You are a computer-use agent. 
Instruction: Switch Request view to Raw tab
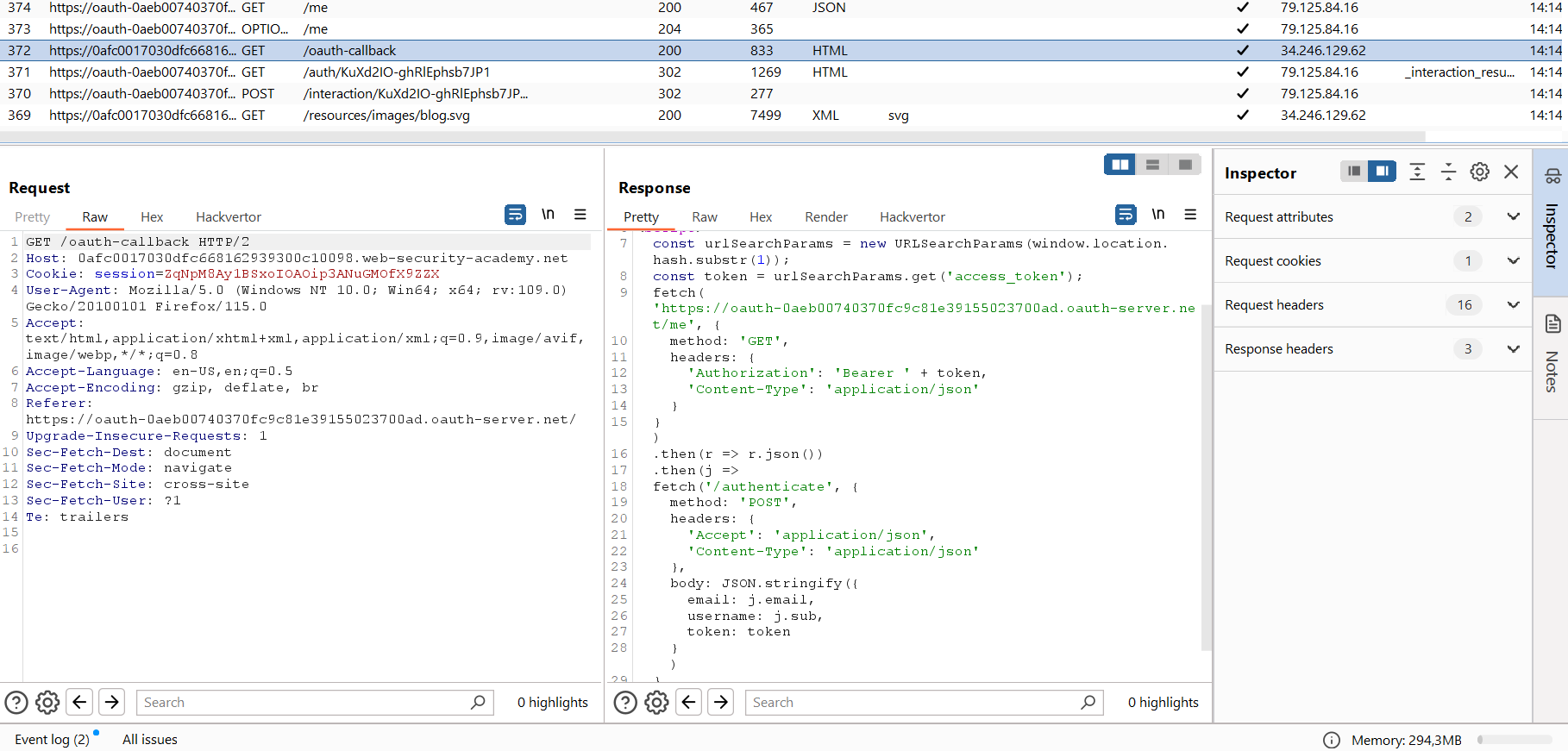[95, 217]
